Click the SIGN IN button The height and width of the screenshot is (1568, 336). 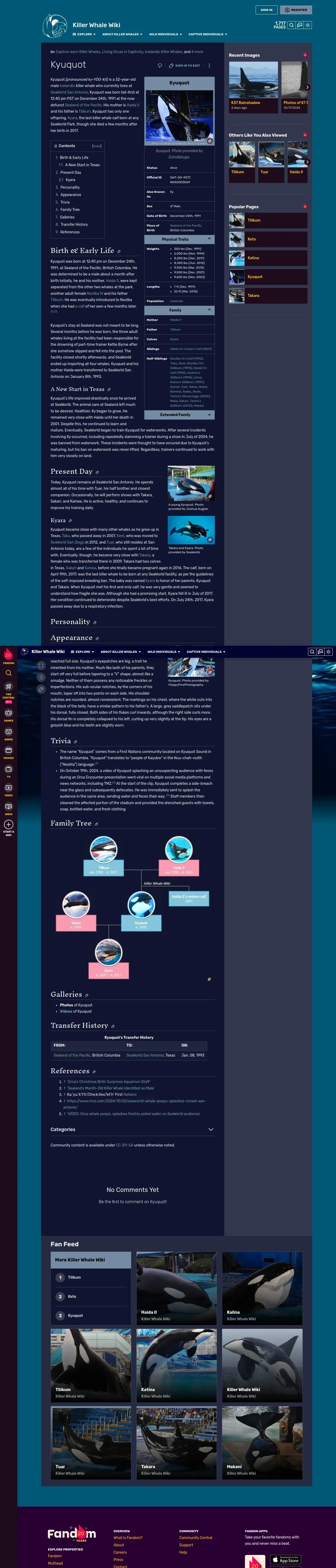(266, 10)
